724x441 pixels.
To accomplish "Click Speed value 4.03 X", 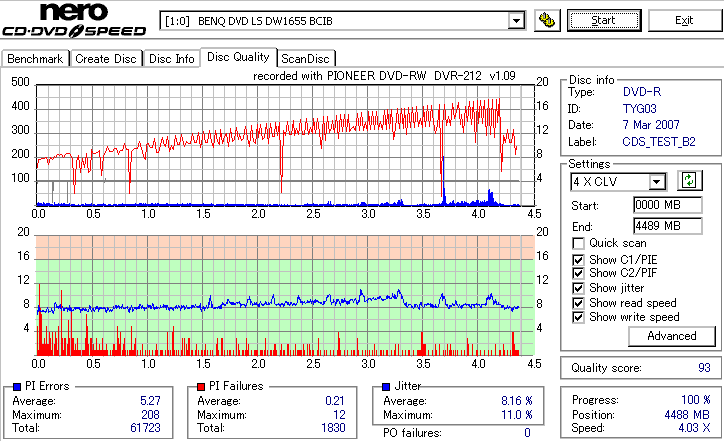I will point(694,428).
